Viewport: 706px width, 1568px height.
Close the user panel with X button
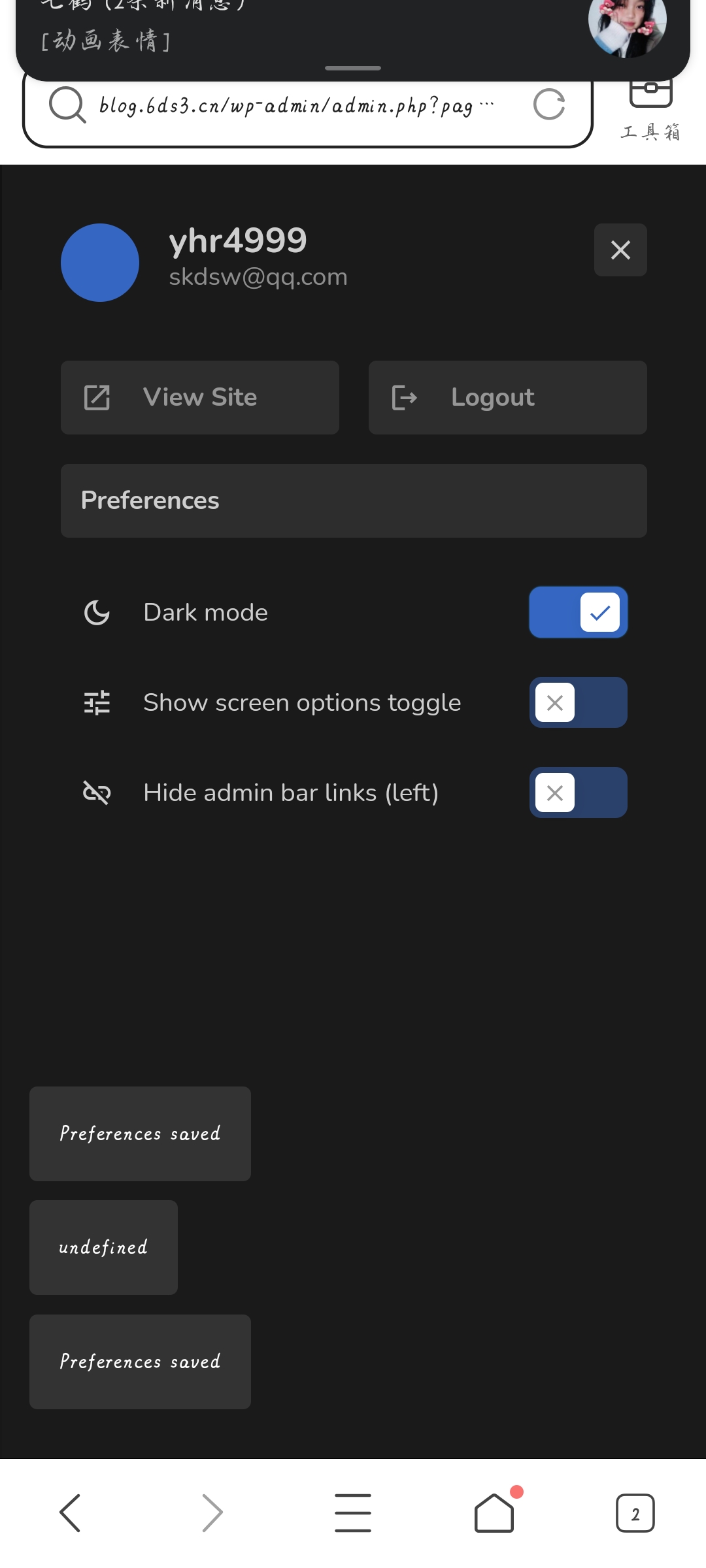pyautogui.click(x=620, y=250)
